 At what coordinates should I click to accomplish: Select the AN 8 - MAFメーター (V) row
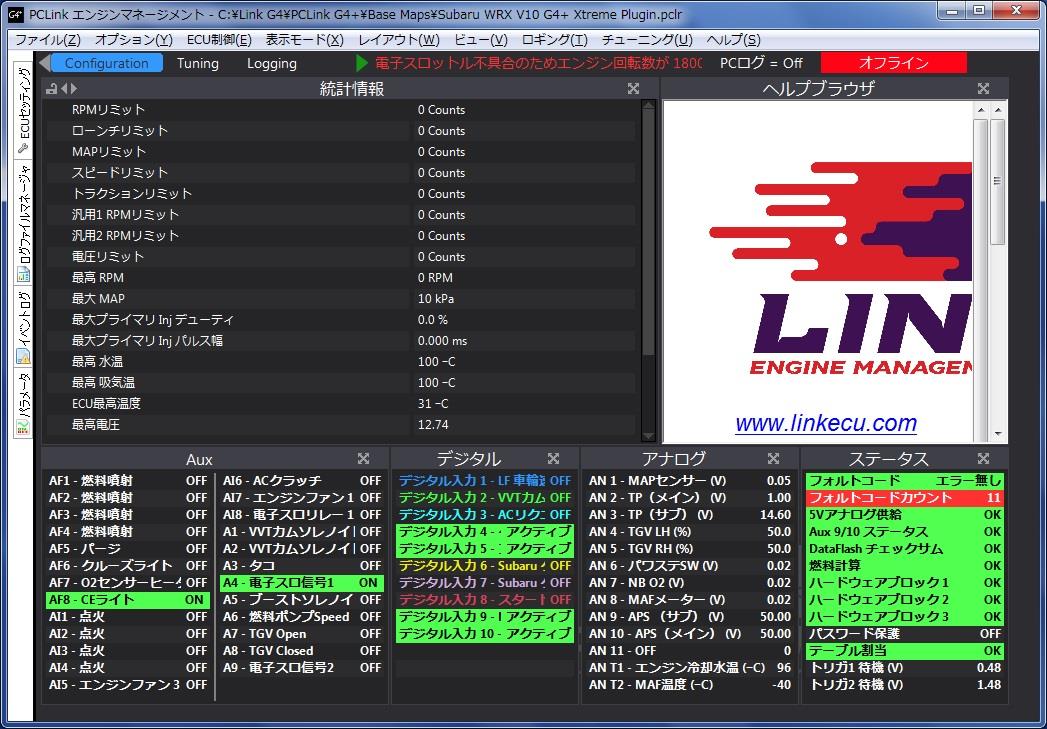point(690,599)
